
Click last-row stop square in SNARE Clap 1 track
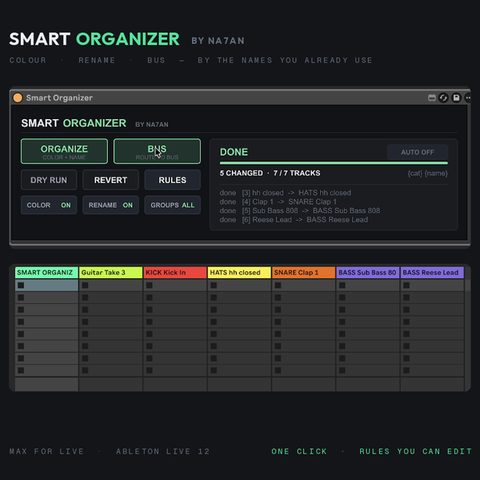(278, 370)
